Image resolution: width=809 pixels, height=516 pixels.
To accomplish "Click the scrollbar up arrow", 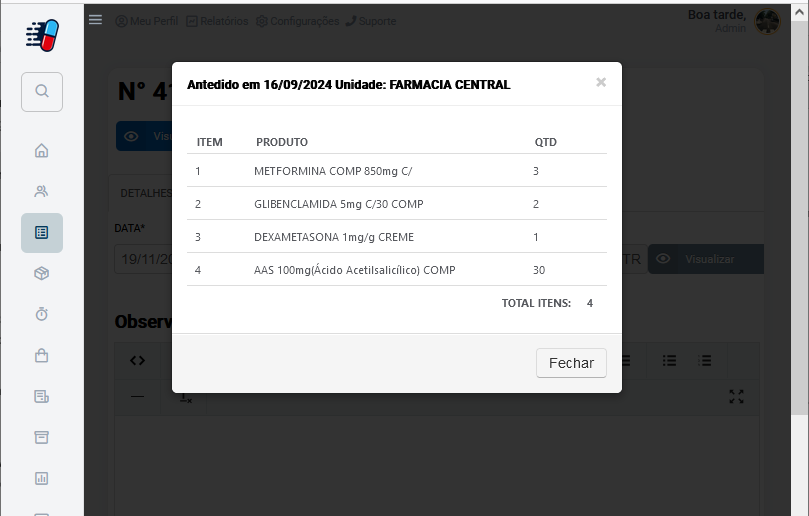I will (x=800, y=12).
